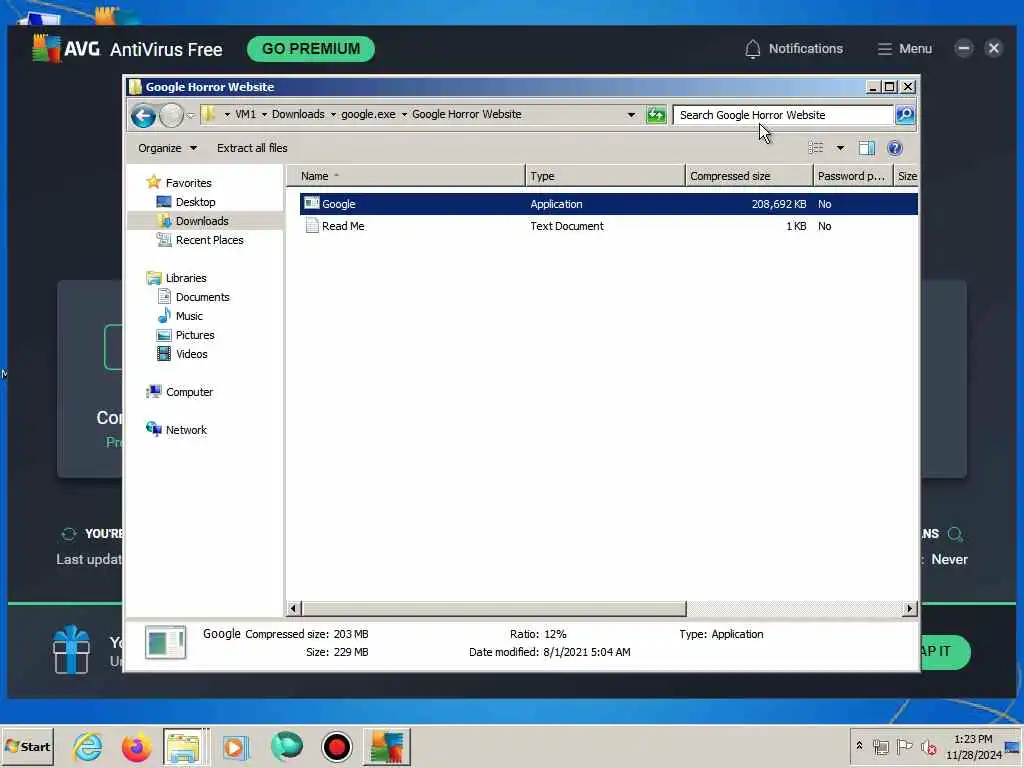The width and height of the screenshot is (1024, 768).
Task: Click the red record button taskbar icon
Action: (x=336, y=747)
